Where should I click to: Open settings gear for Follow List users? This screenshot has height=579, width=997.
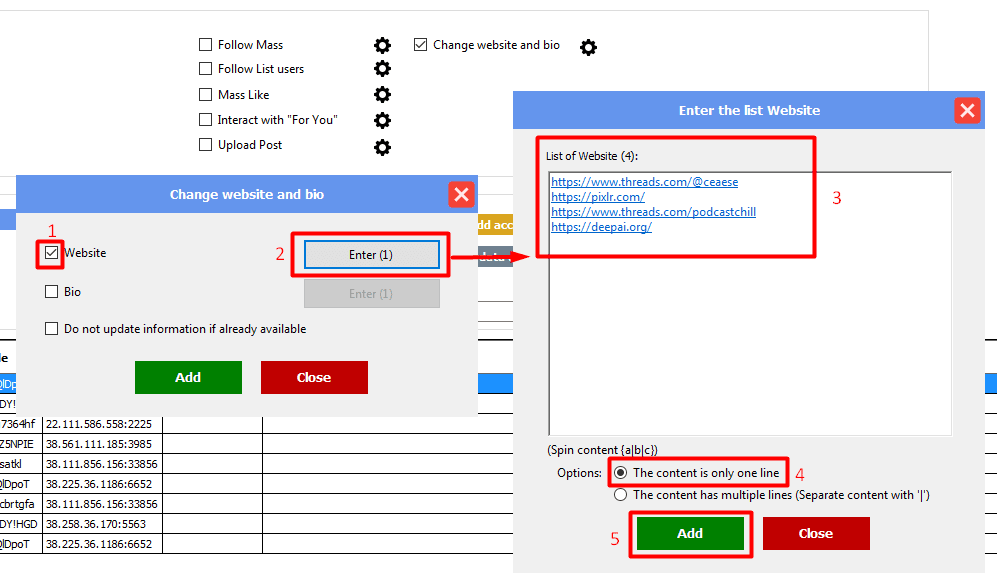click(x=382, y=69)
